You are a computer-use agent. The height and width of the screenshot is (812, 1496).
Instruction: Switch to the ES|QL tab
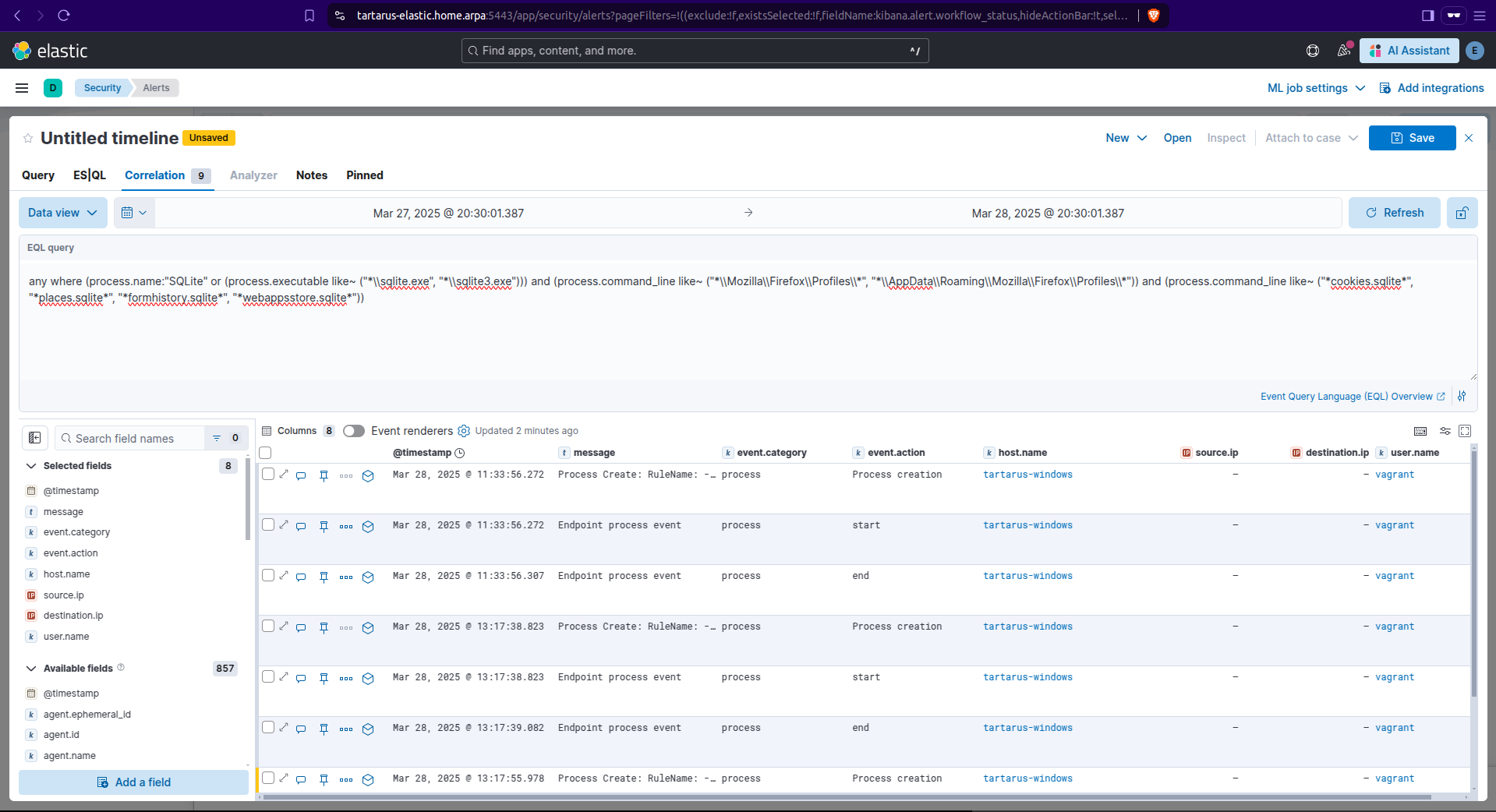pos(89,175)
